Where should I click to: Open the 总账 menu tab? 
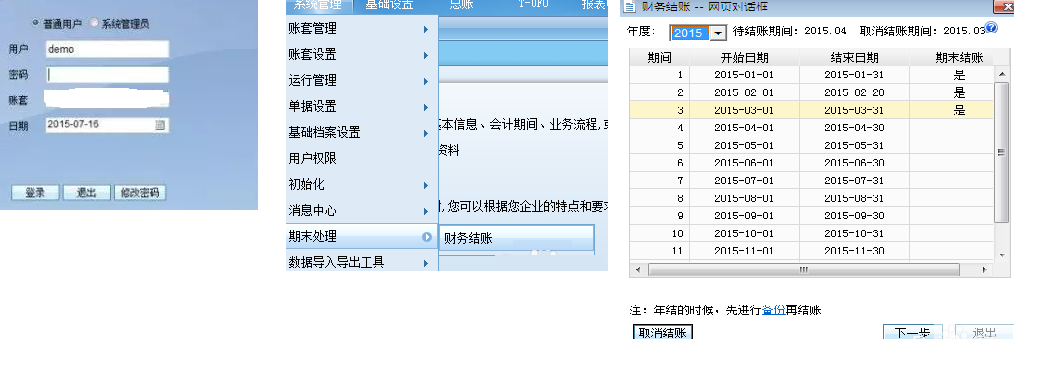coord(462,5)
